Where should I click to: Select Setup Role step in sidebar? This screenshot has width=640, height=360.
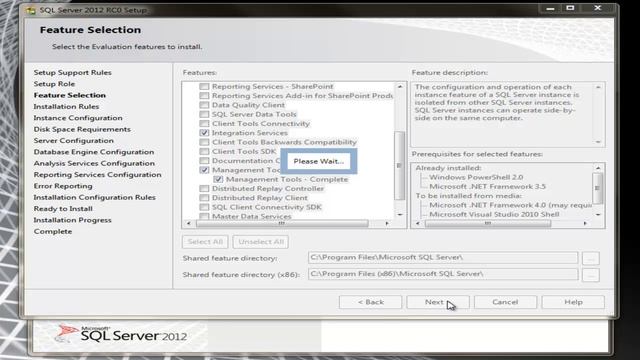54,84
